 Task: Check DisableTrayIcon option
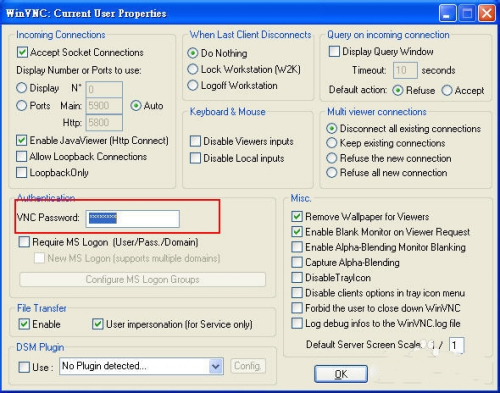pyautogui.click(x=297, y=277)
